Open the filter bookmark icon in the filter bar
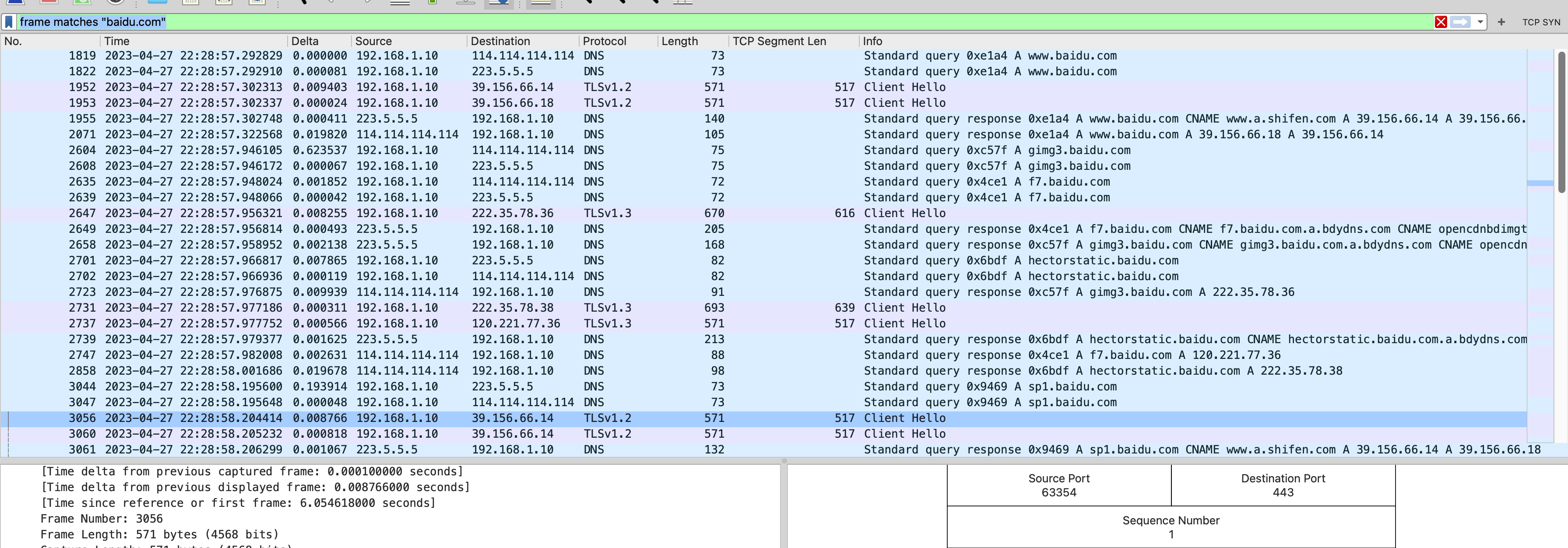Screen dimensions: 1568x548 point(8,22)
